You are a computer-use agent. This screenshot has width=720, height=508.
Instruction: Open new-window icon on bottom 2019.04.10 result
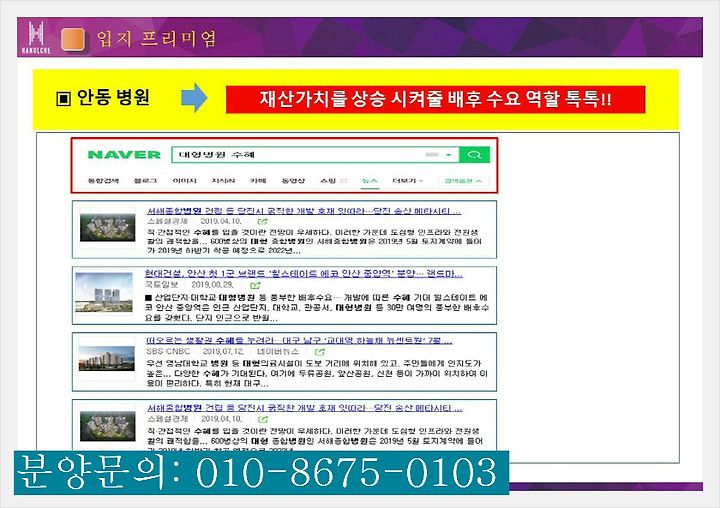click(x=263, y=419)
